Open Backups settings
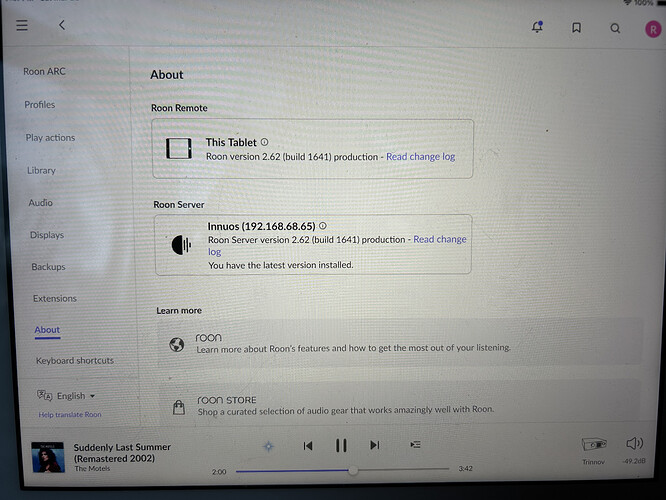Viewport: 666px width, 500px height. point(48,267)
